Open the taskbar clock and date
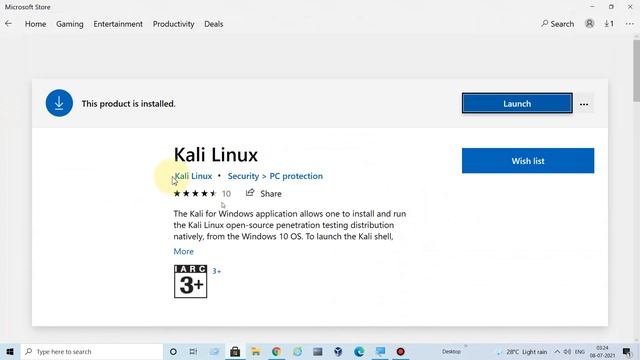The width and height of the screenshot is (640, 360). point(602,351)
